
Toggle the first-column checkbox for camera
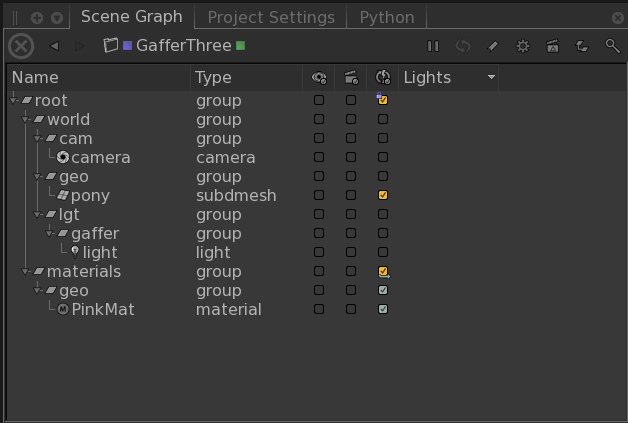pyautogui.click(x=319, y=157)
